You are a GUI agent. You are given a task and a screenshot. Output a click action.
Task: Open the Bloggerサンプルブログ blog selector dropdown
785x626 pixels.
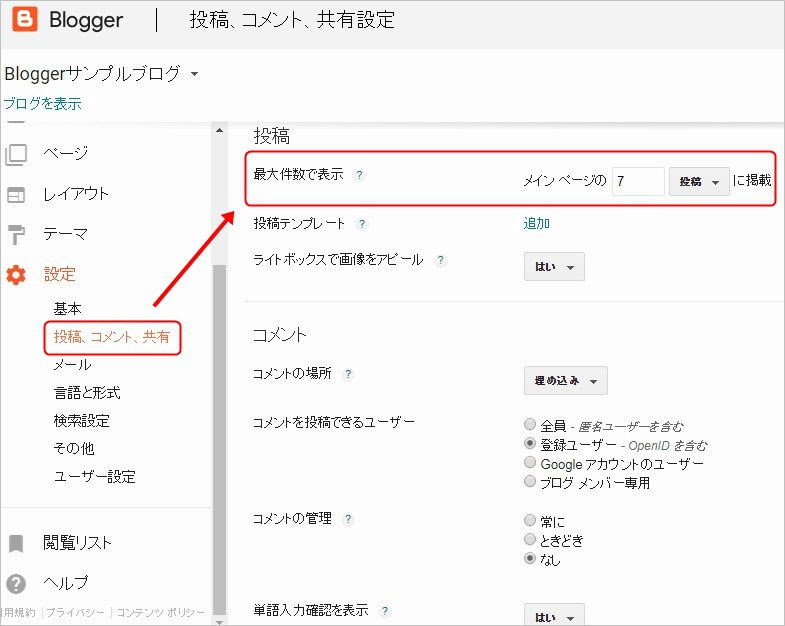click(194, 74)
